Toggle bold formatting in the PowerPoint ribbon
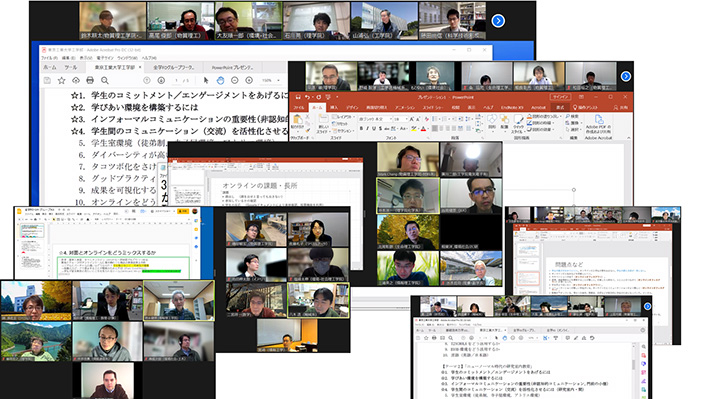710x399 pixels. [361, 129]
